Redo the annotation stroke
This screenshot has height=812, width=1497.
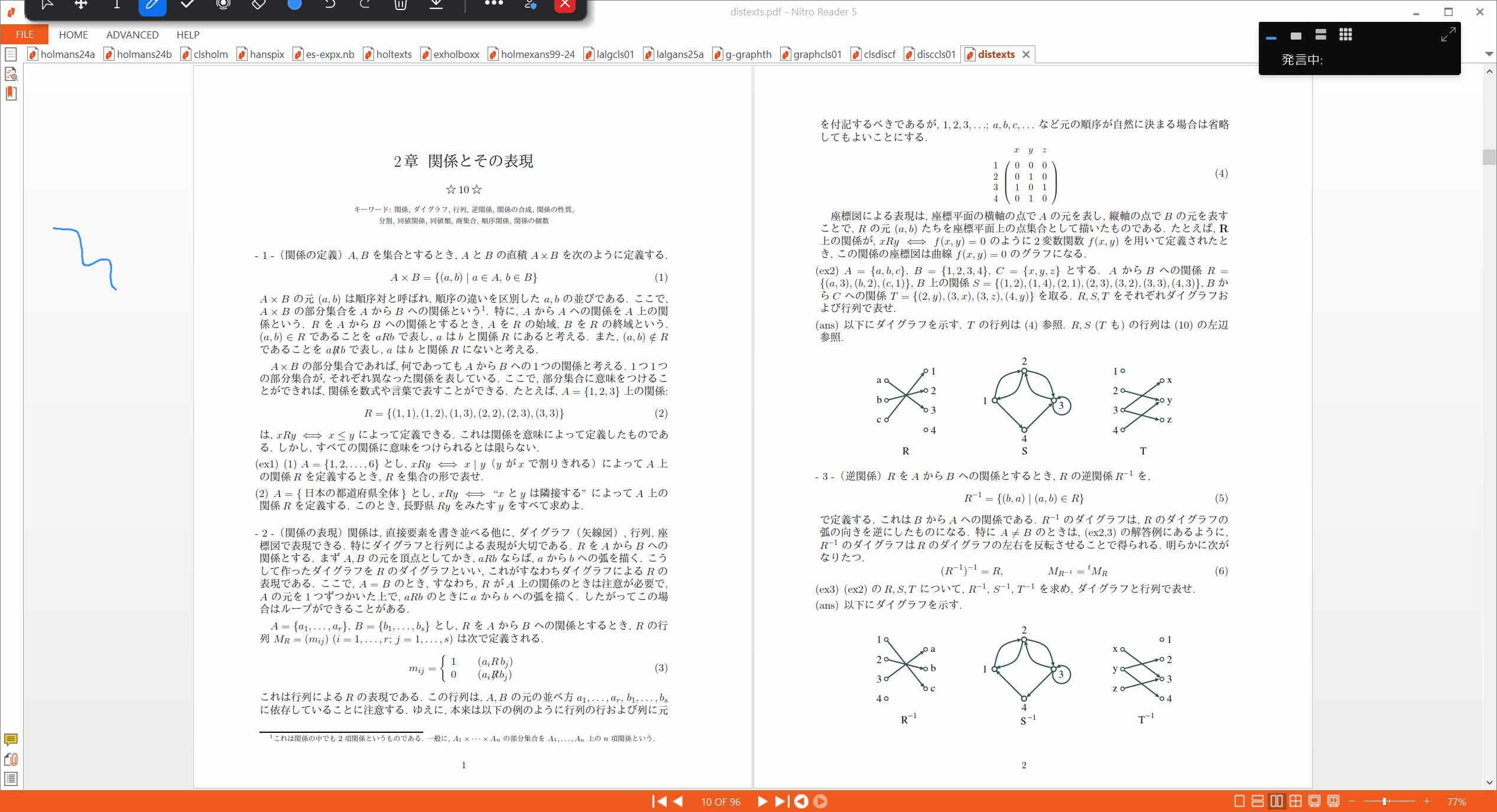pos(365,5)
